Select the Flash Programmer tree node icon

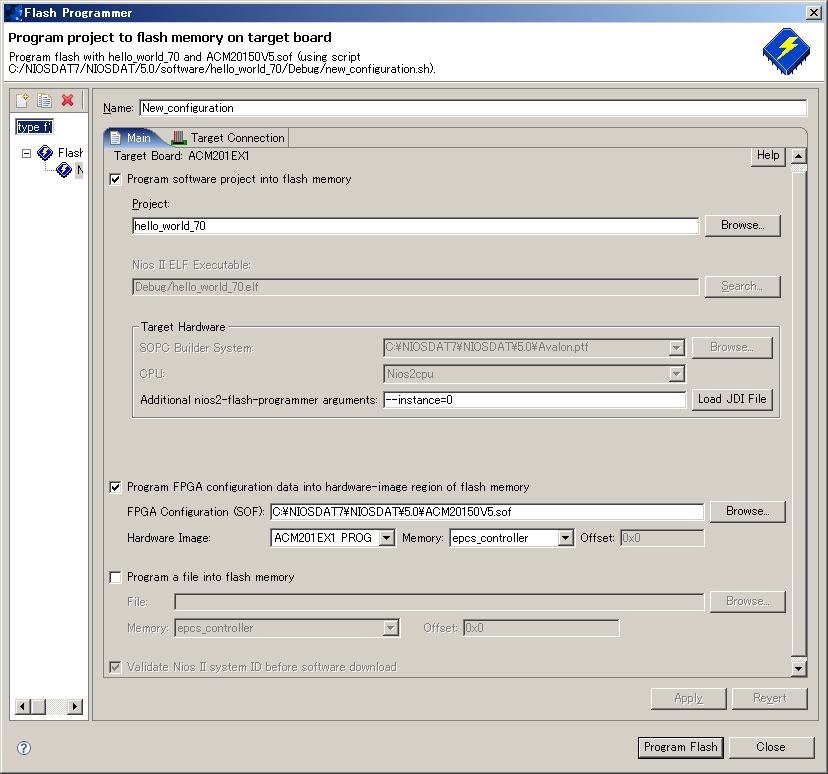click(x=45, y=153)
